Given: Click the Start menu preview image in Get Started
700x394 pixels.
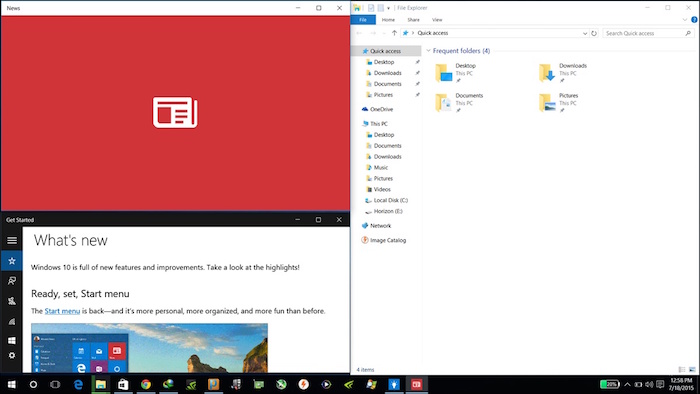Looking at the screenshot, I should pyautogui.click(x=150, y=348).
